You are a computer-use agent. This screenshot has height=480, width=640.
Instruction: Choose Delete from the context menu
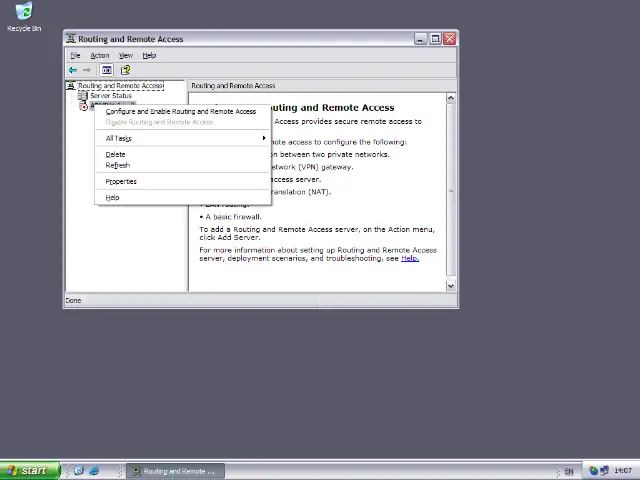116,154
